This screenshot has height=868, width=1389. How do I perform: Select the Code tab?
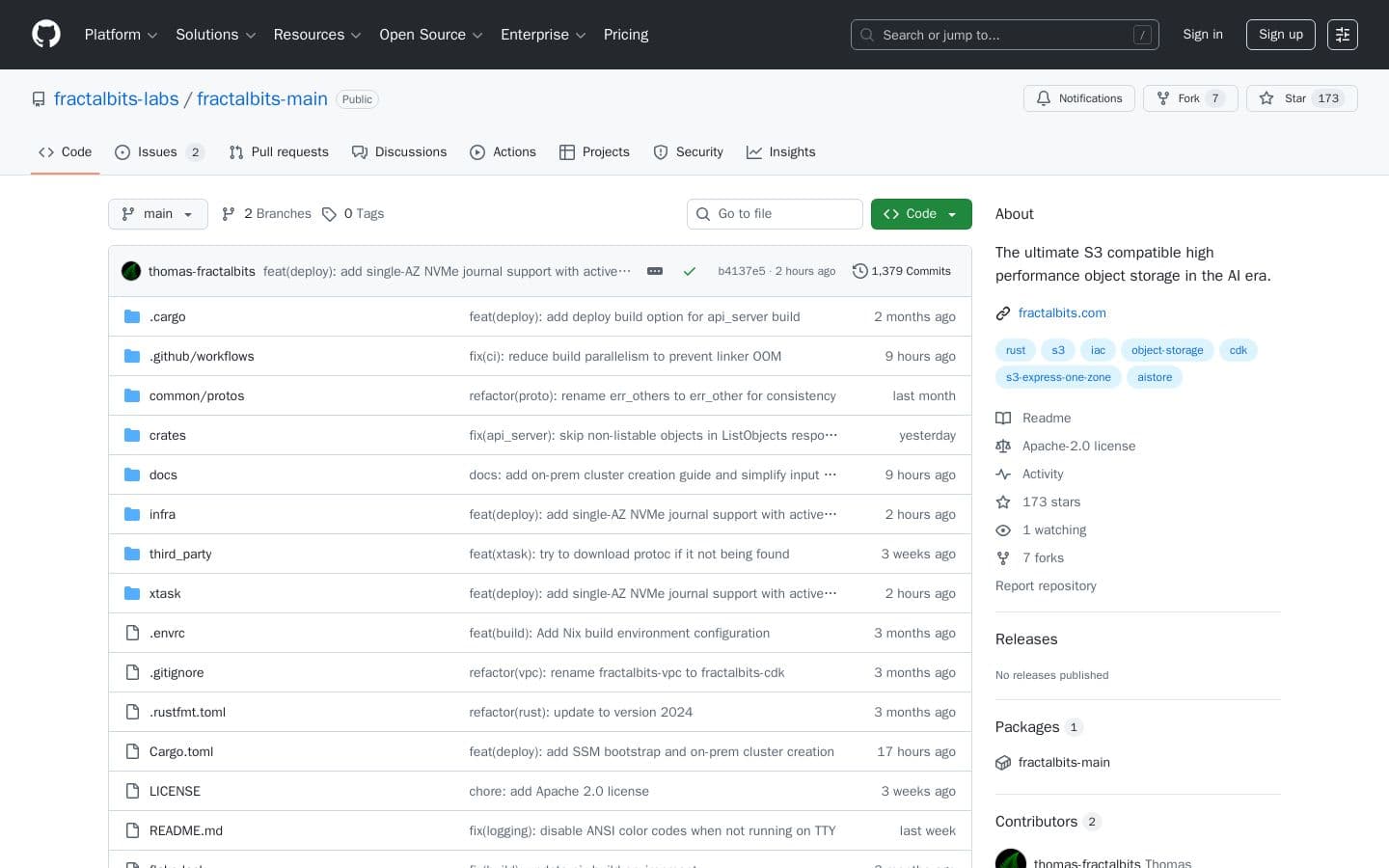(x=66, y=152)
